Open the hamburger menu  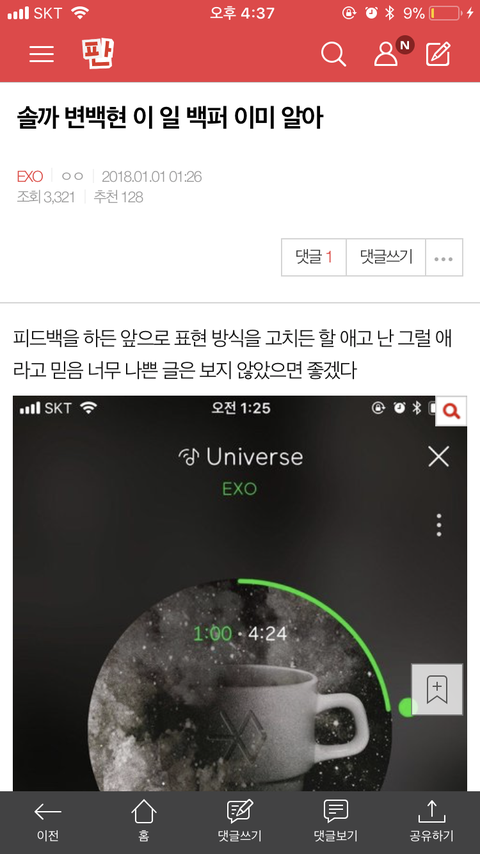click(41, 54)
